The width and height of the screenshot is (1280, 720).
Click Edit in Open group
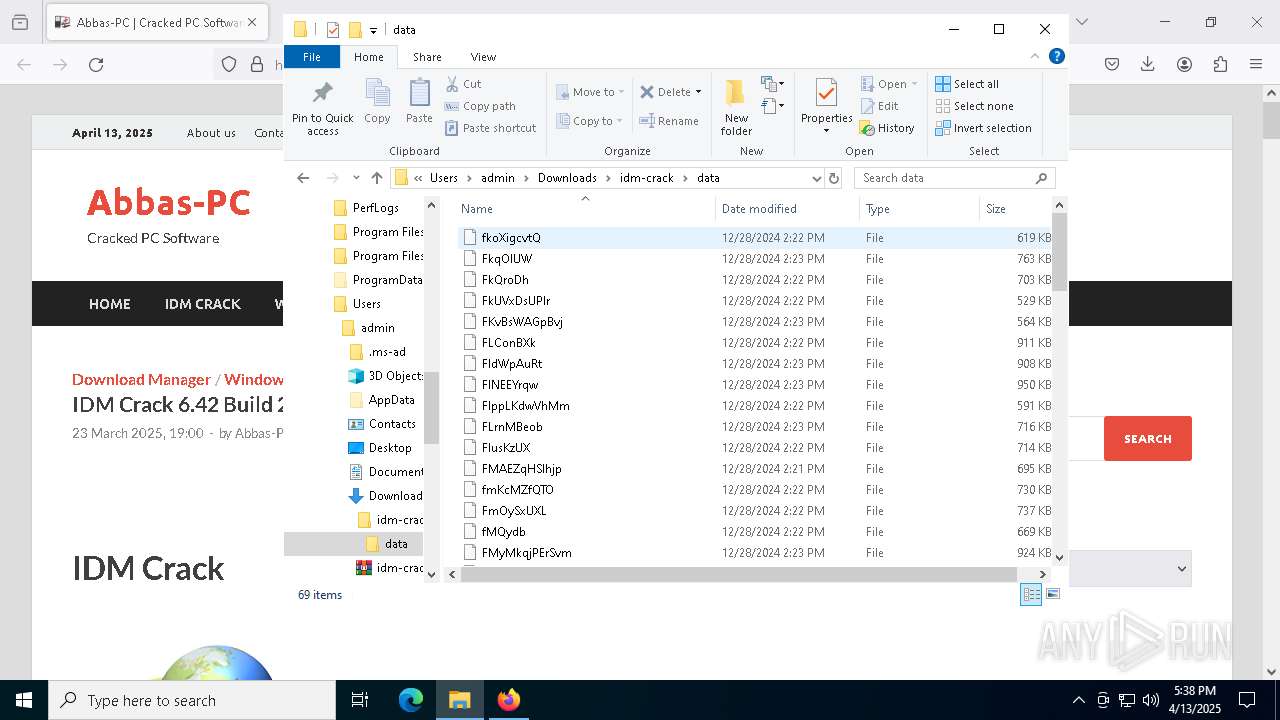pyautogui.click(x=879, y=106)
